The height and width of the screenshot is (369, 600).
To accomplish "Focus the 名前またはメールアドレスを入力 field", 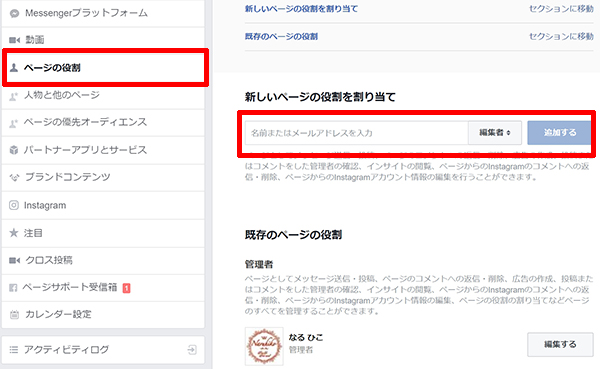I will coord(356,133).
